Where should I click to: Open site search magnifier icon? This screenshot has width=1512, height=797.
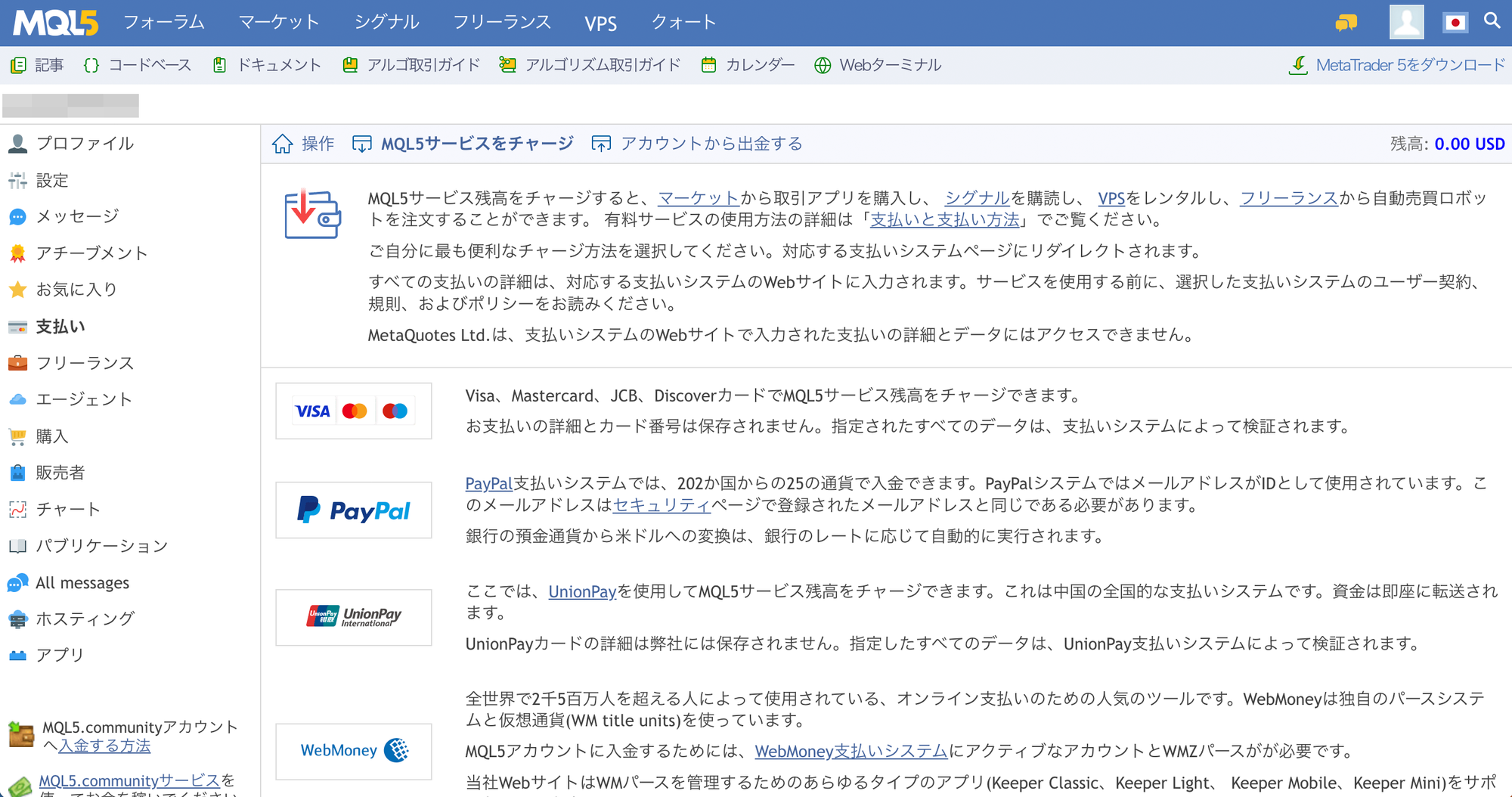point(1492,20)
